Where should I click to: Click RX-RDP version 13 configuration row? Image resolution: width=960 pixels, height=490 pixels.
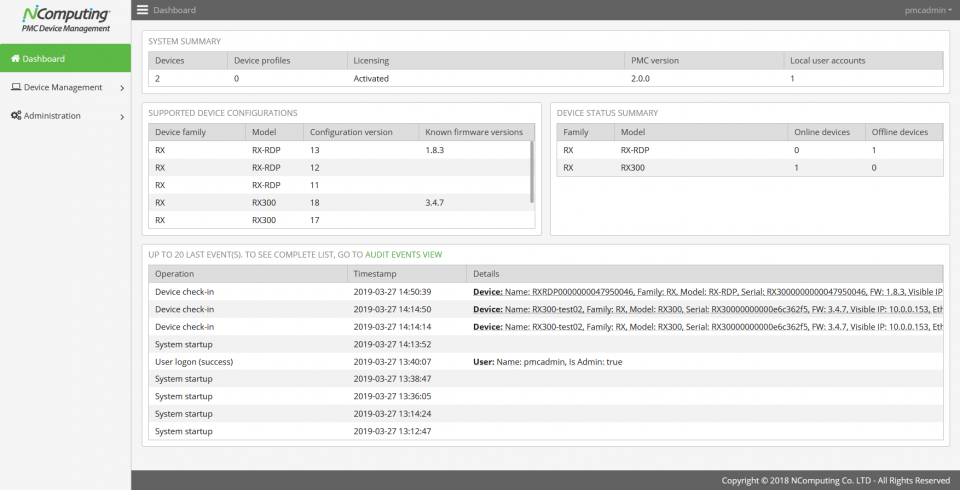pyautogui.click(x=340, y=150)
